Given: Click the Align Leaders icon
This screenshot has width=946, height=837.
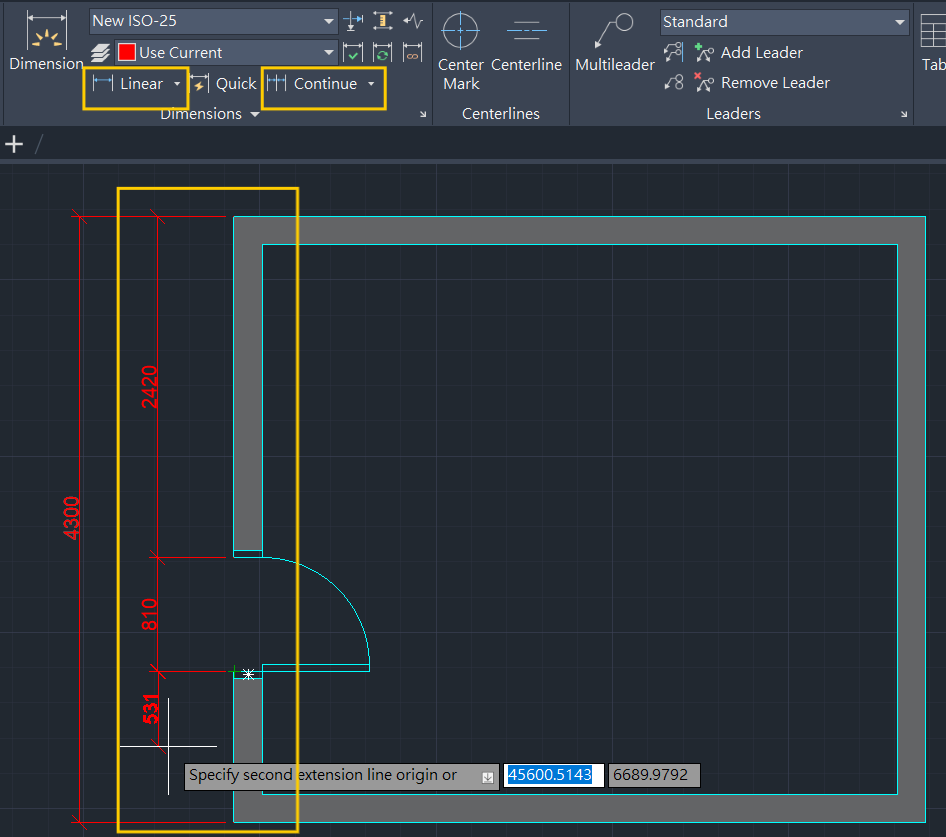Looking at the screenshot, I should point(674,53).
